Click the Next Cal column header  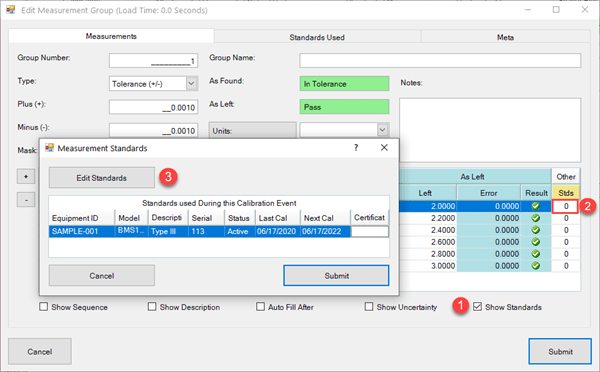(x=325, y=218)
